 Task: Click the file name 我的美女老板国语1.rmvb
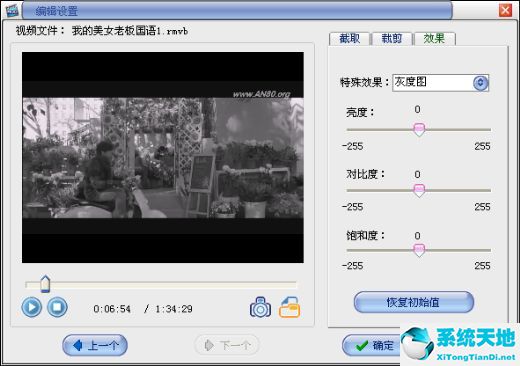tap(130, 31)
